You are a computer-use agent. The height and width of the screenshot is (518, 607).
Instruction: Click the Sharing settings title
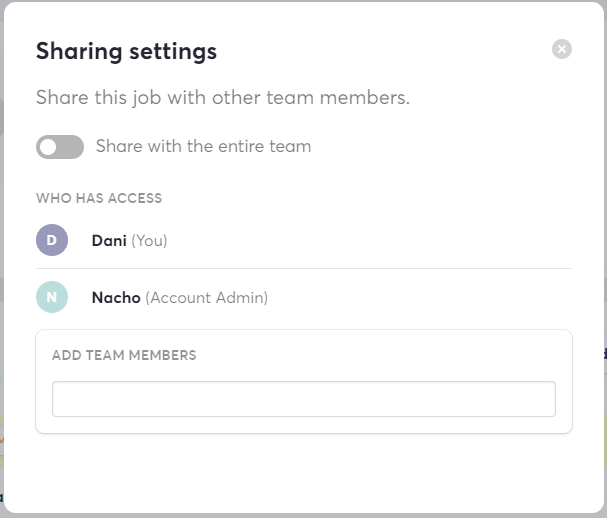click(126, 51)
